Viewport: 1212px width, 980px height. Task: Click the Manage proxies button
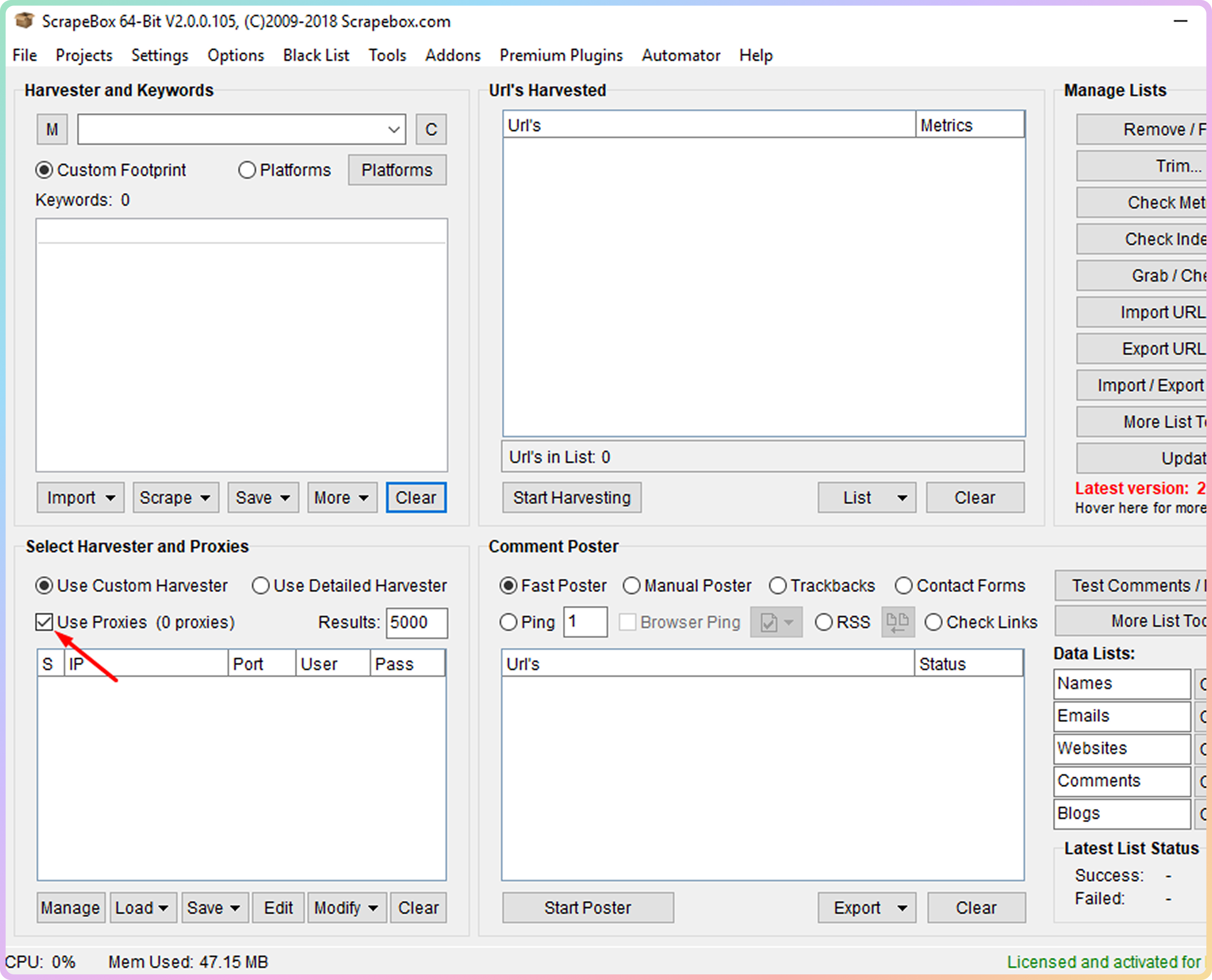pos(71,907)
